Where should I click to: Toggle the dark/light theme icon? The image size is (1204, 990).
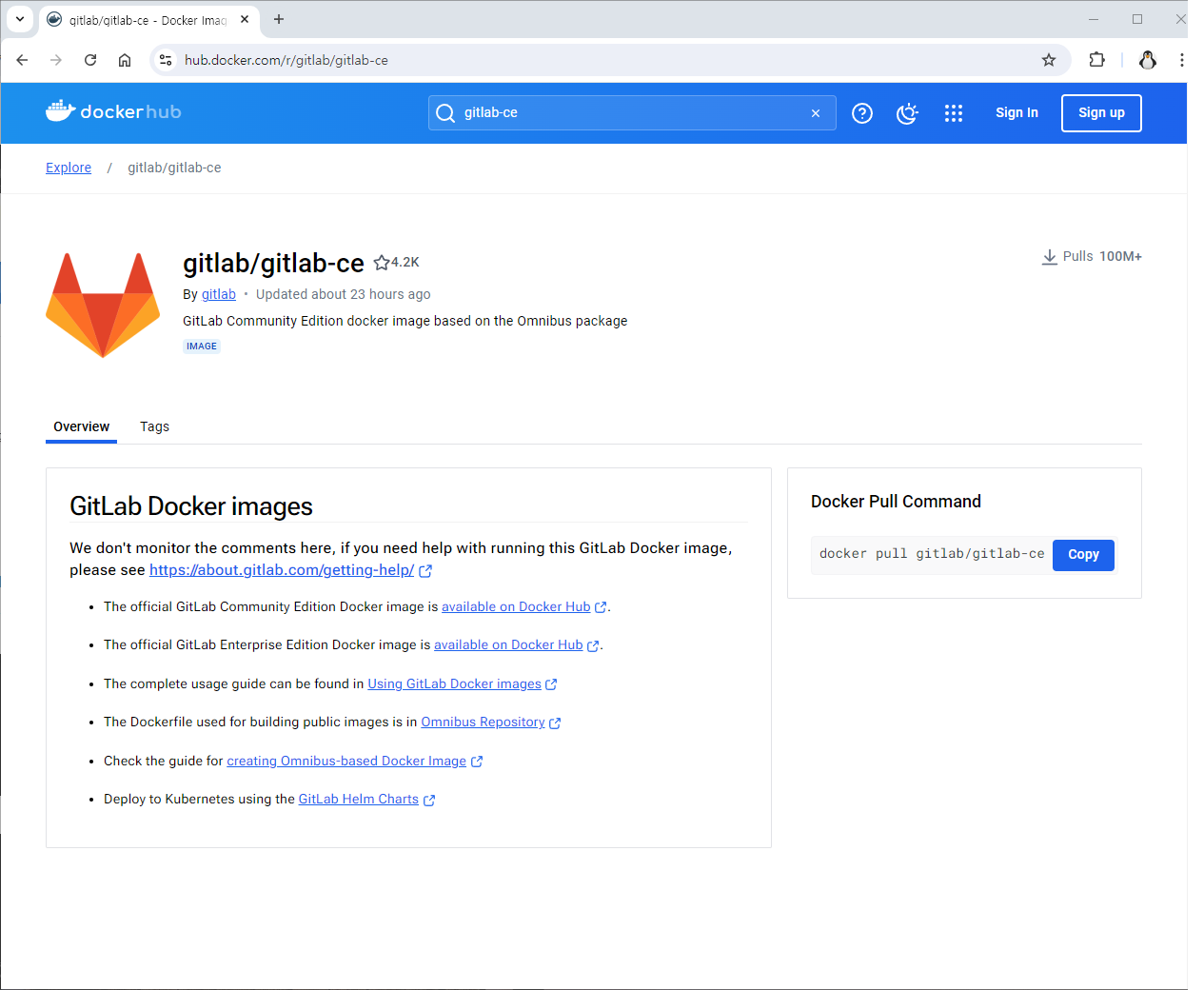coord(908,113)
